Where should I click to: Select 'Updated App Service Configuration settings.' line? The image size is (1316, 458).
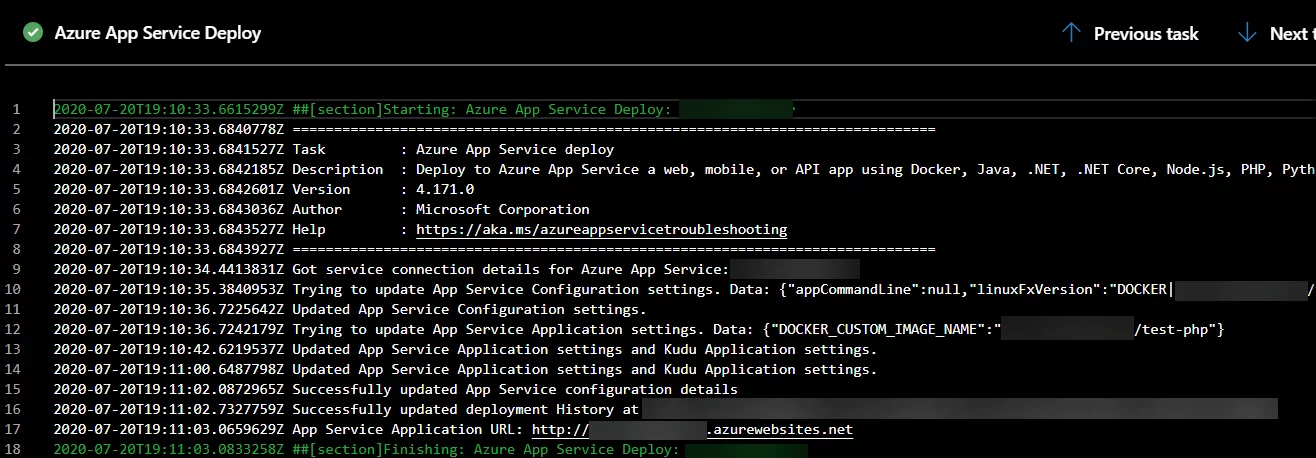(x=350, y=309)
